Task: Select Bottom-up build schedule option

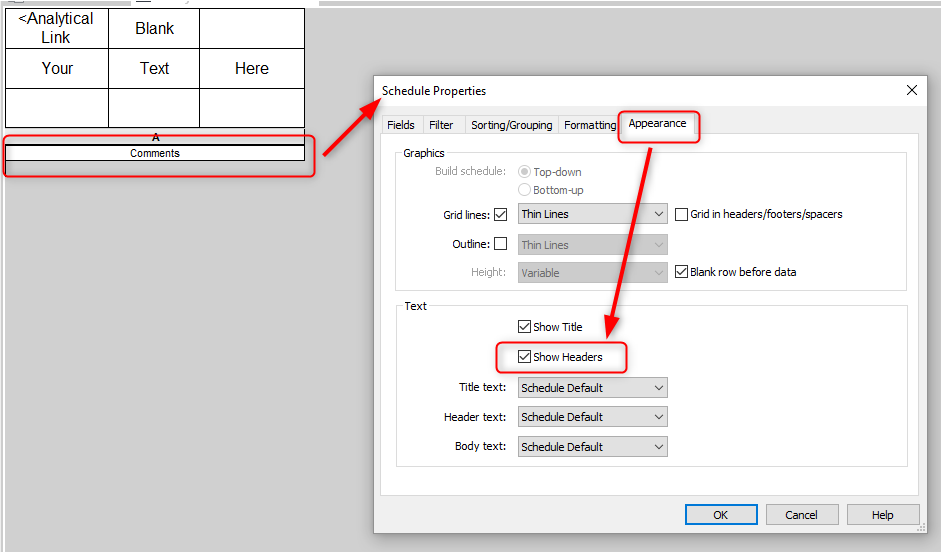Action: point(524,190)
